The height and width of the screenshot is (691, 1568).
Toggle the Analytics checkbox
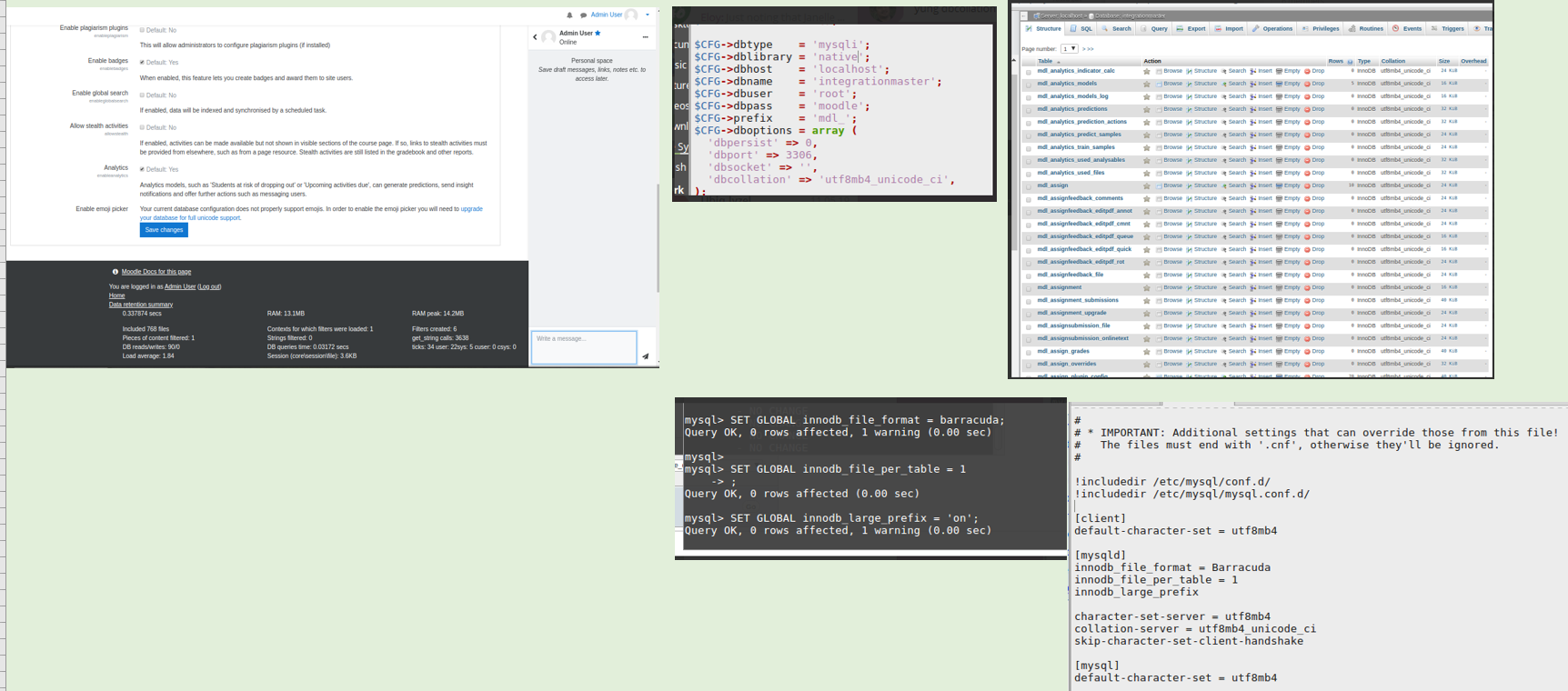[142, 169]
